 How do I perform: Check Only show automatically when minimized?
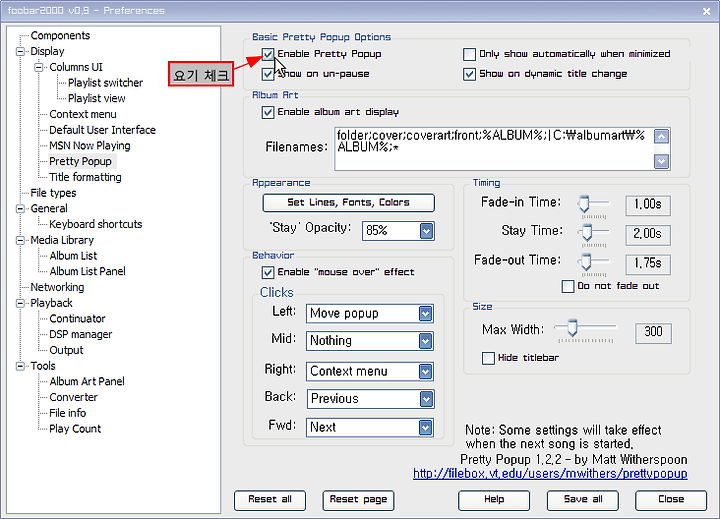469,54
